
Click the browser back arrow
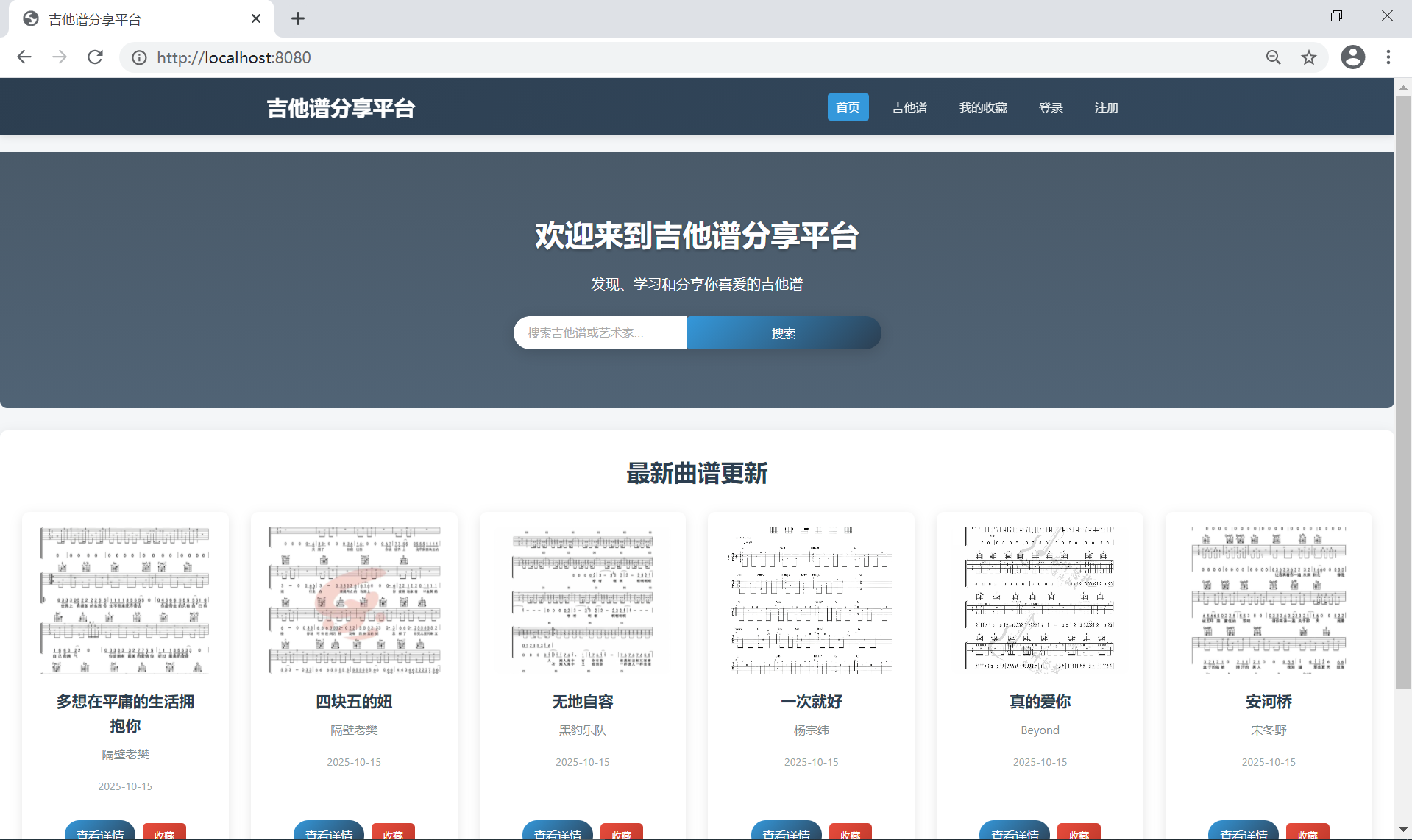tap(24, 57)
